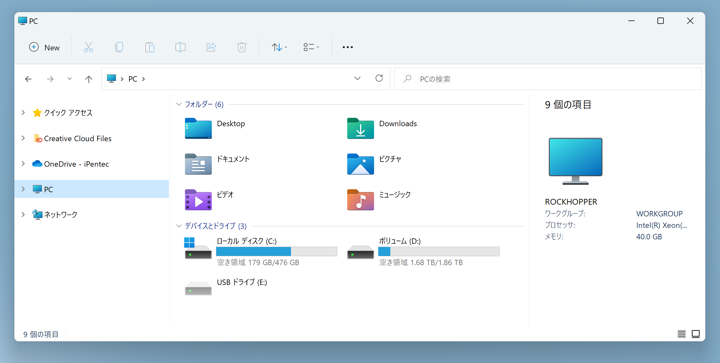Expand the PC node in the sidebar
The height and width of the screenshot is (363, 720).
(23, 189)
